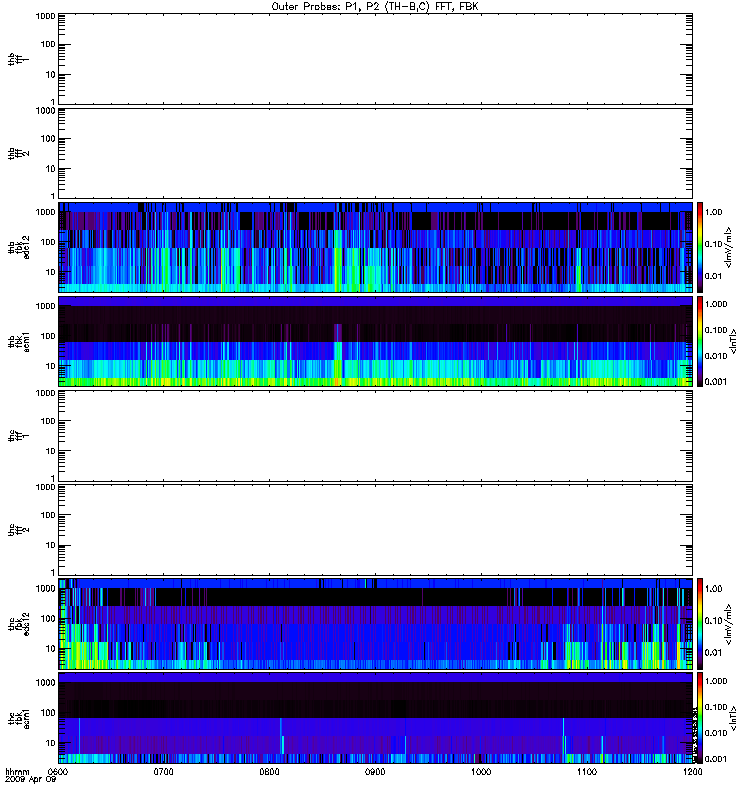Select the 1200 time axis label
750x800 pixels.
[x=692, y=771]
